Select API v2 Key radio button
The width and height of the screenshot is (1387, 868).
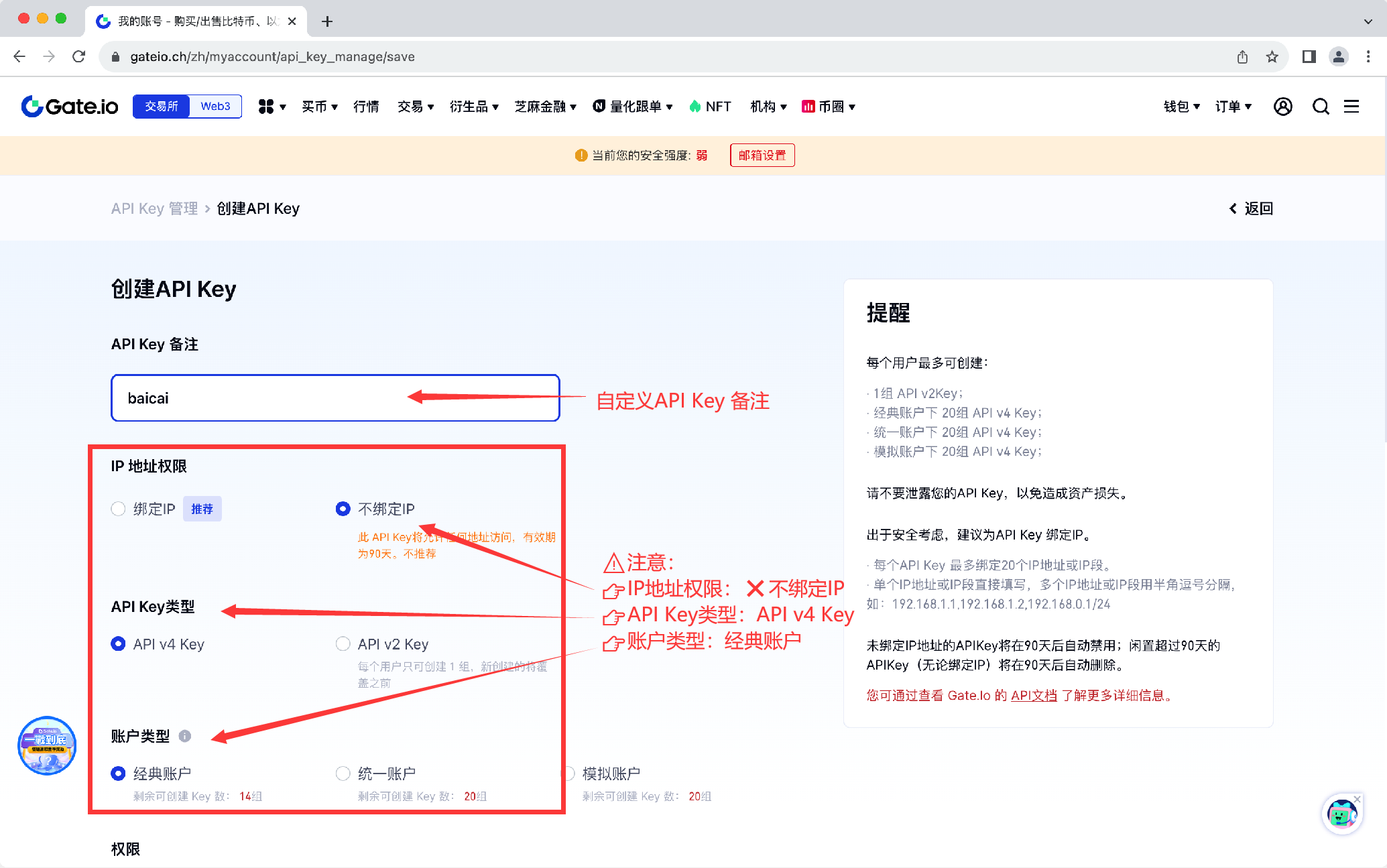[x=343, y=644]
